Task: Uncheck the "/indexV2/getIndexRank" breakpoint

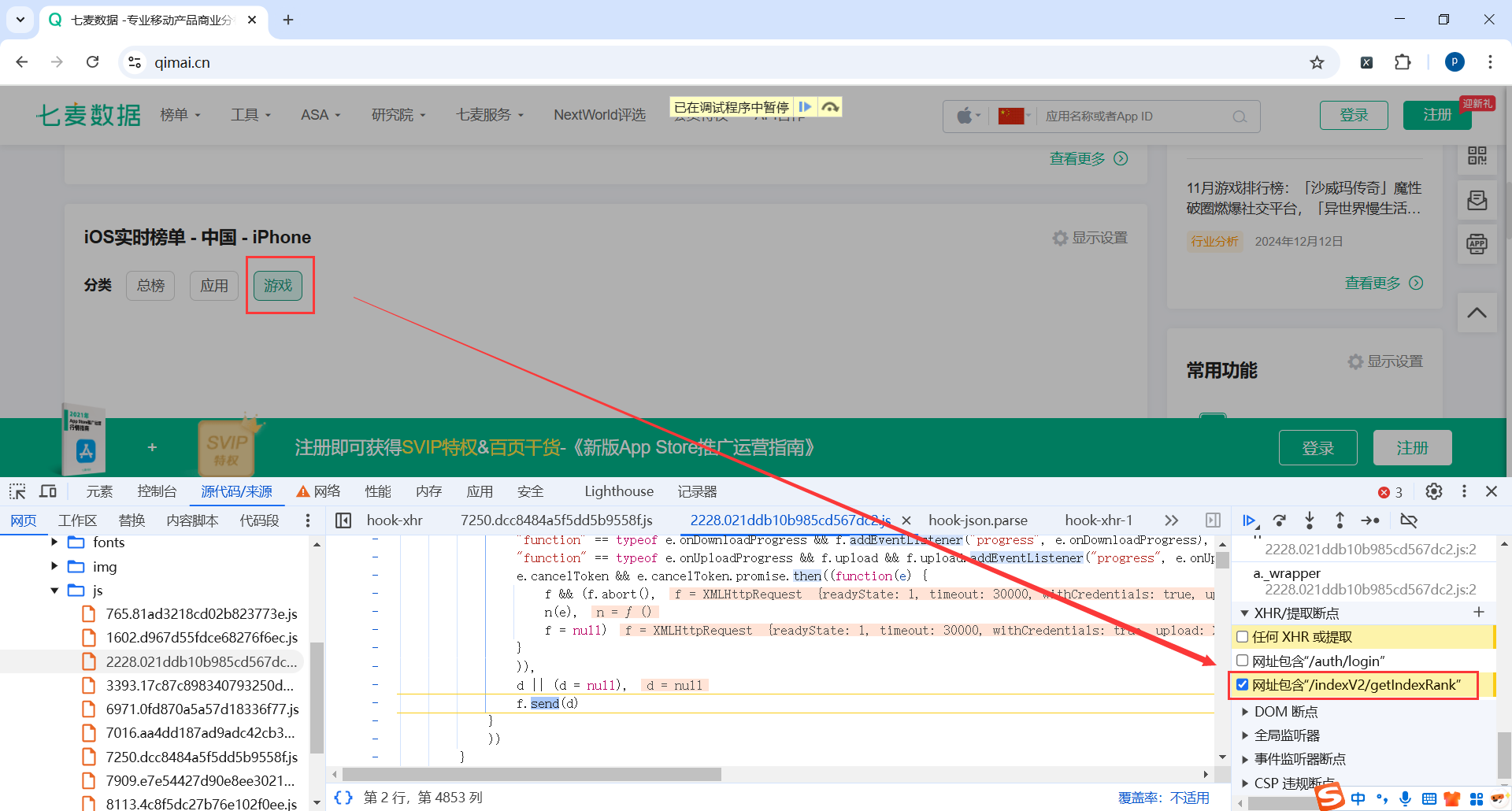Action: (x=1243, y=684)
